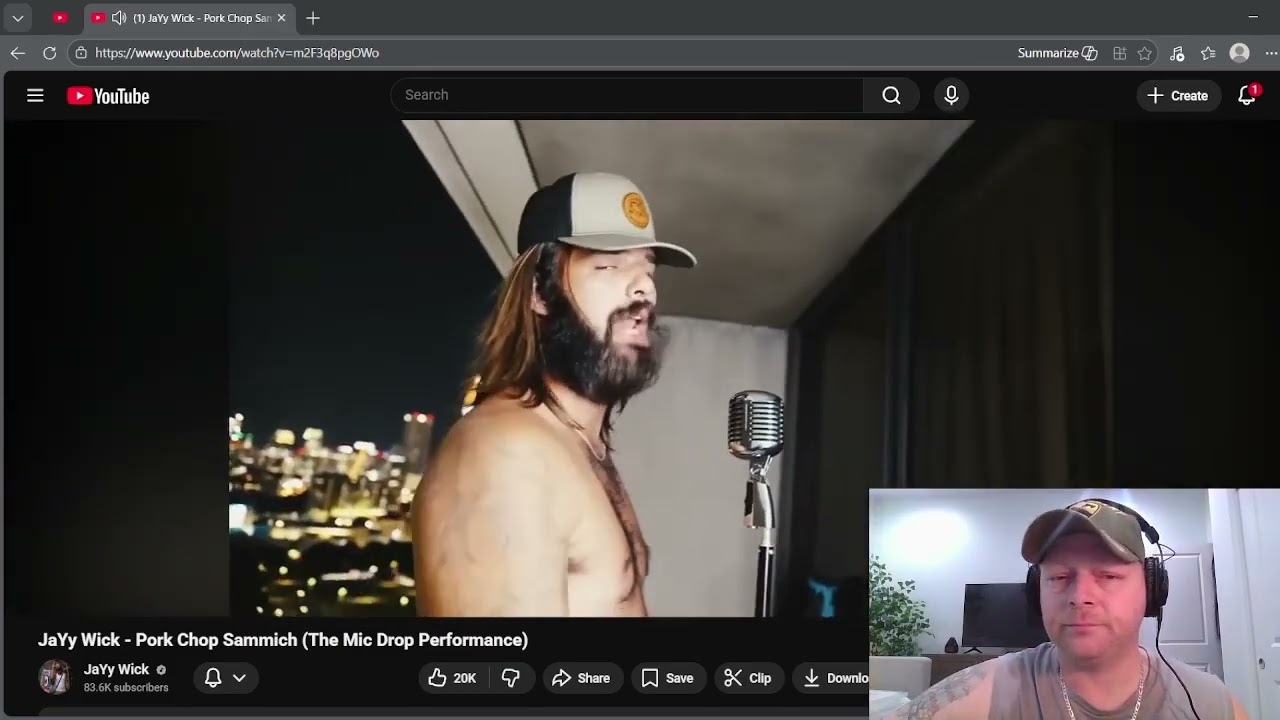Select the YouTube URL in address bar

pyautogui.click(x=237, y=53)
